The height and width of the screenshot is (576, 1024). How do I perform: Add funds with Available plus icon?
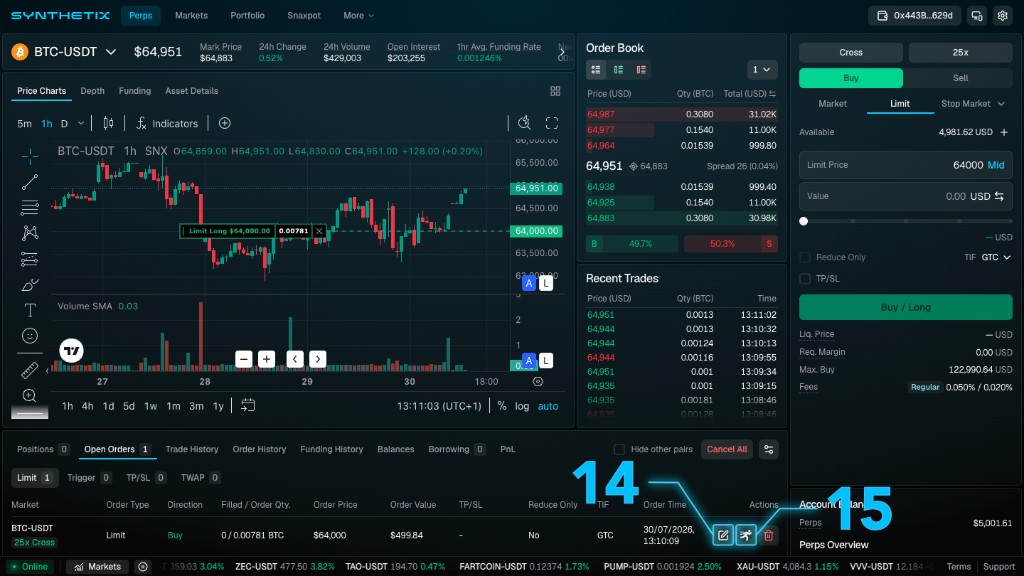coord(1004,132)
